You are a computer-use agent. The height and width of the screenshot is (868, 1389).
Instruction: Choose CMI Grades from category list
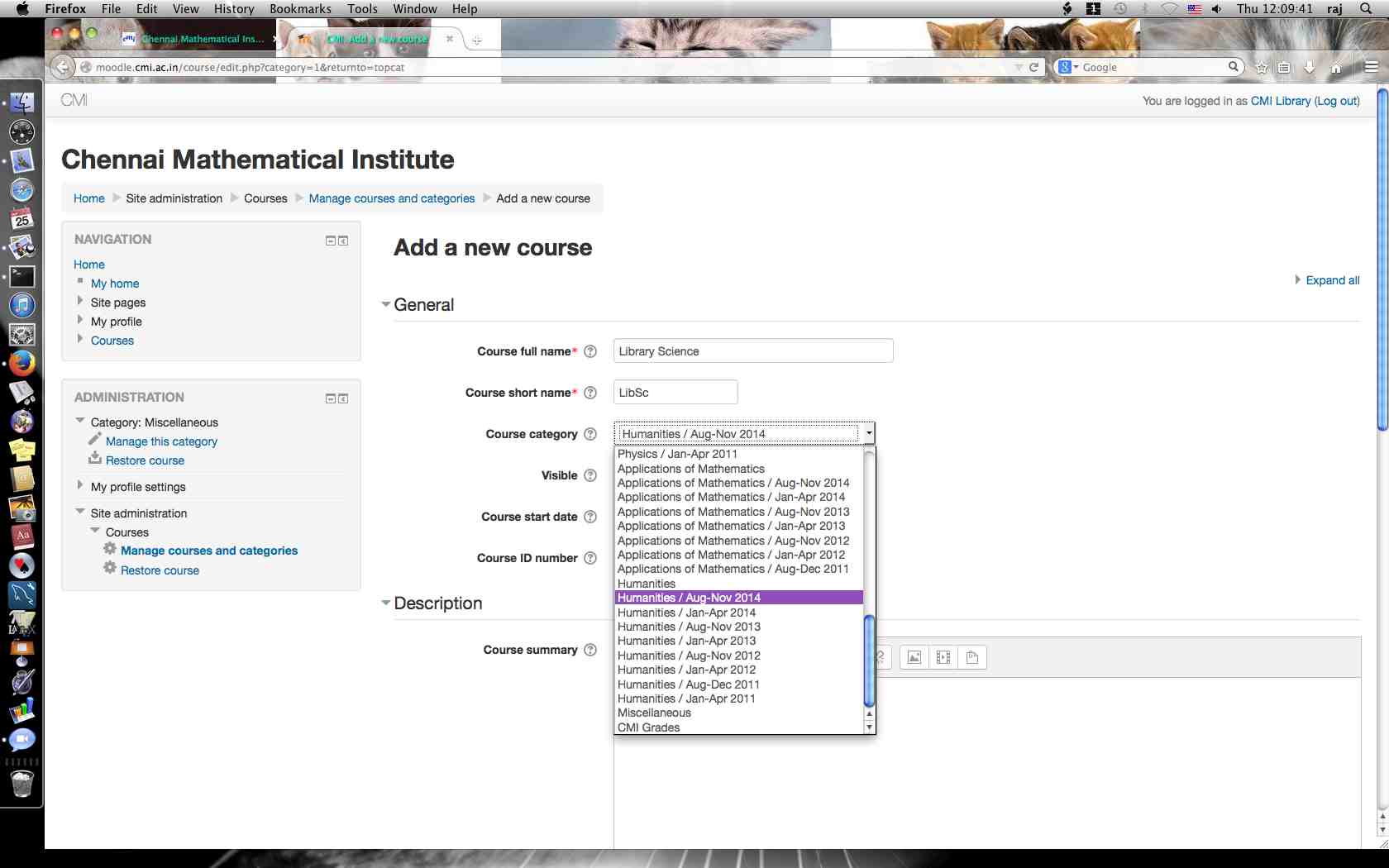coord(739,727)
